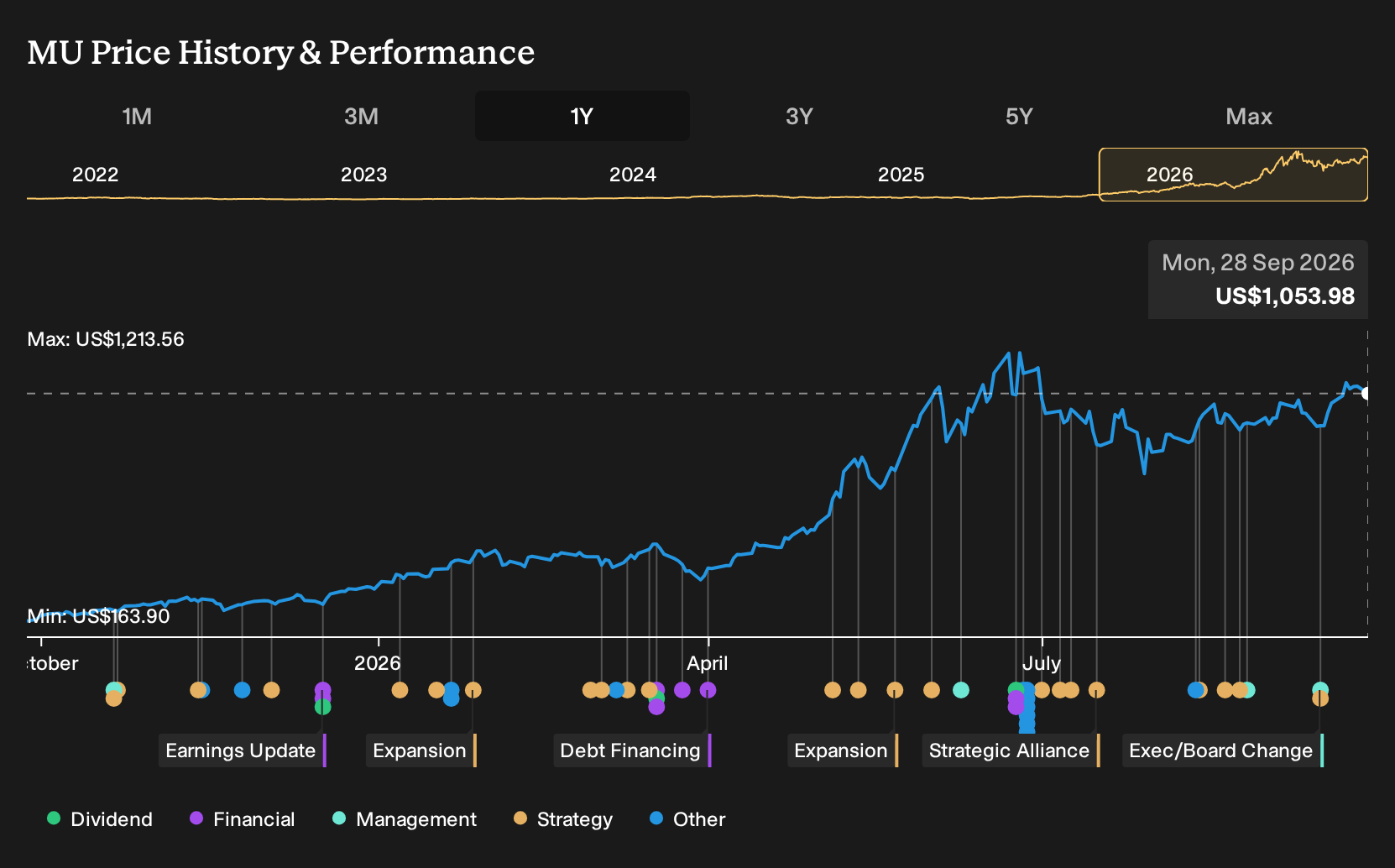Viewport: 1395px width, 868px height.
Task: Click the 'Max: US$1,213.56' label
Action: point(106,339)
